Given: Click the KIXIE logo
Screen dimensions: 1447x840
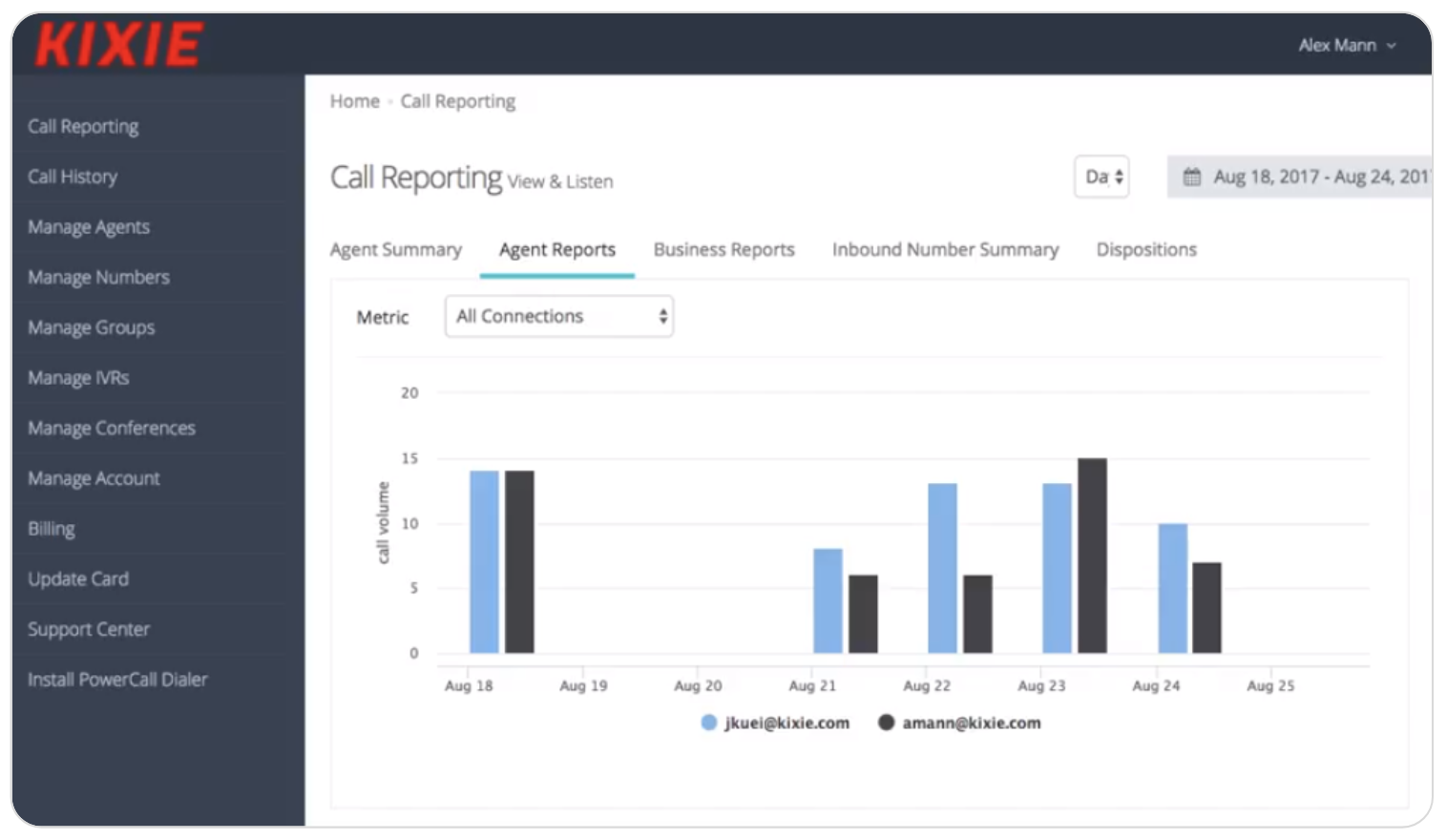Looking at the screenshot, I should (x=118, y=45).
